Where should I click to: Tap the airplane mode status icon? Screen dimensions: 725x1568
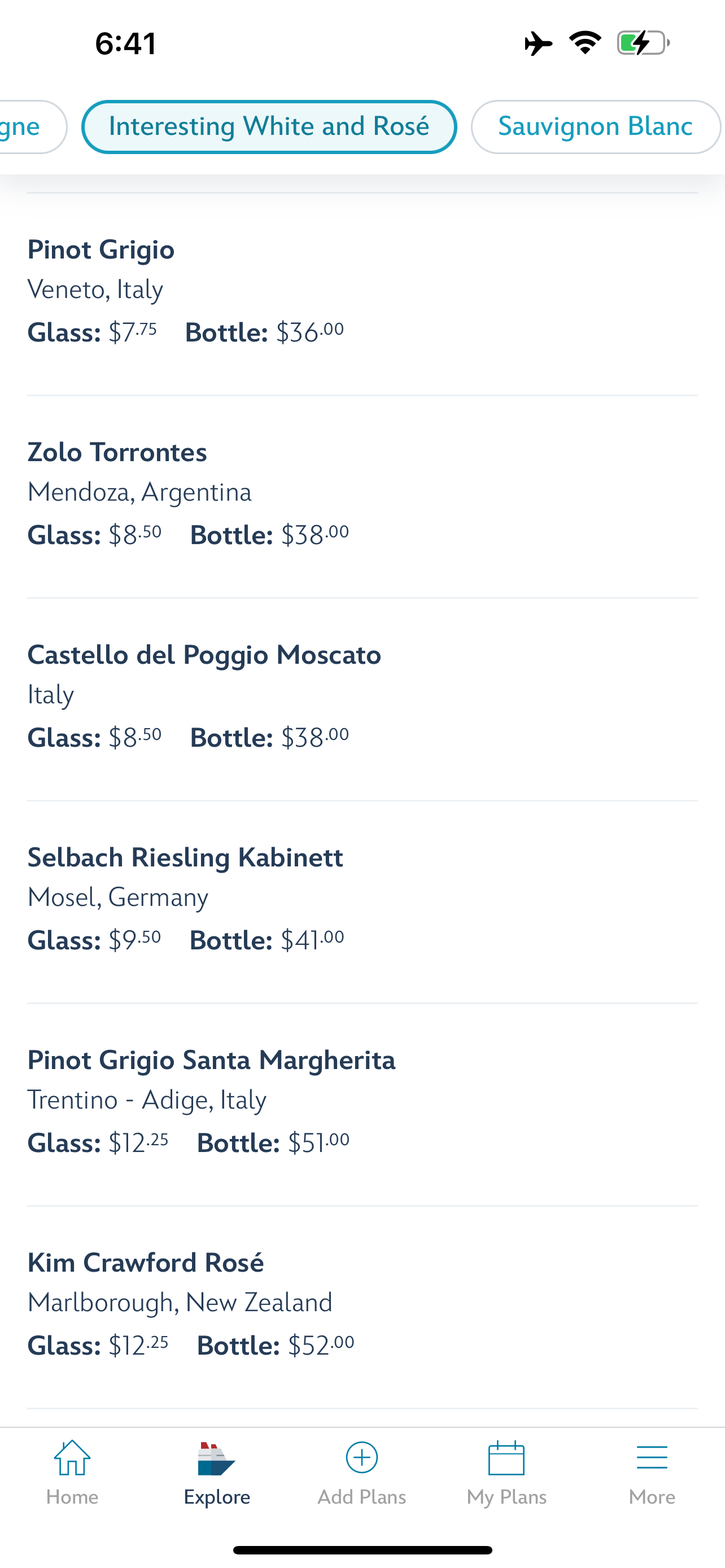tap(538, 44)
